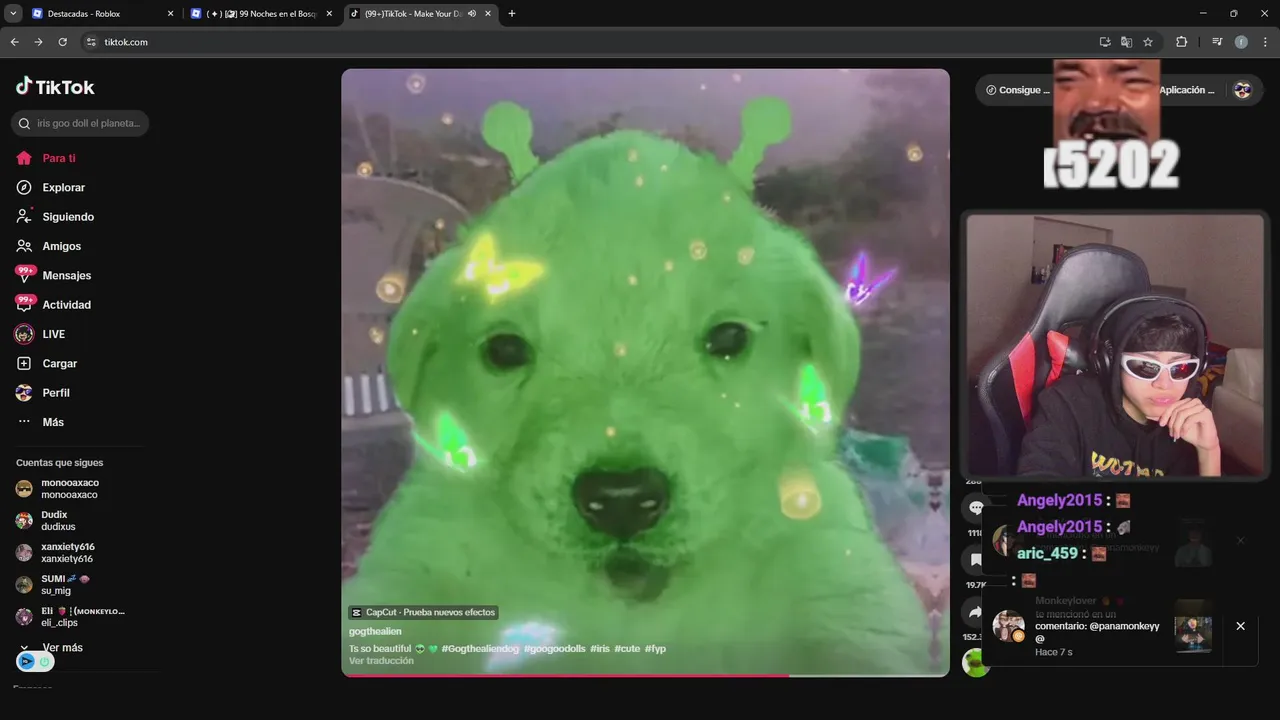This screenshot has width=1280, height=720.
Task: Open the browser extensions puzzle icon
Action: (x=1181, y=42)
